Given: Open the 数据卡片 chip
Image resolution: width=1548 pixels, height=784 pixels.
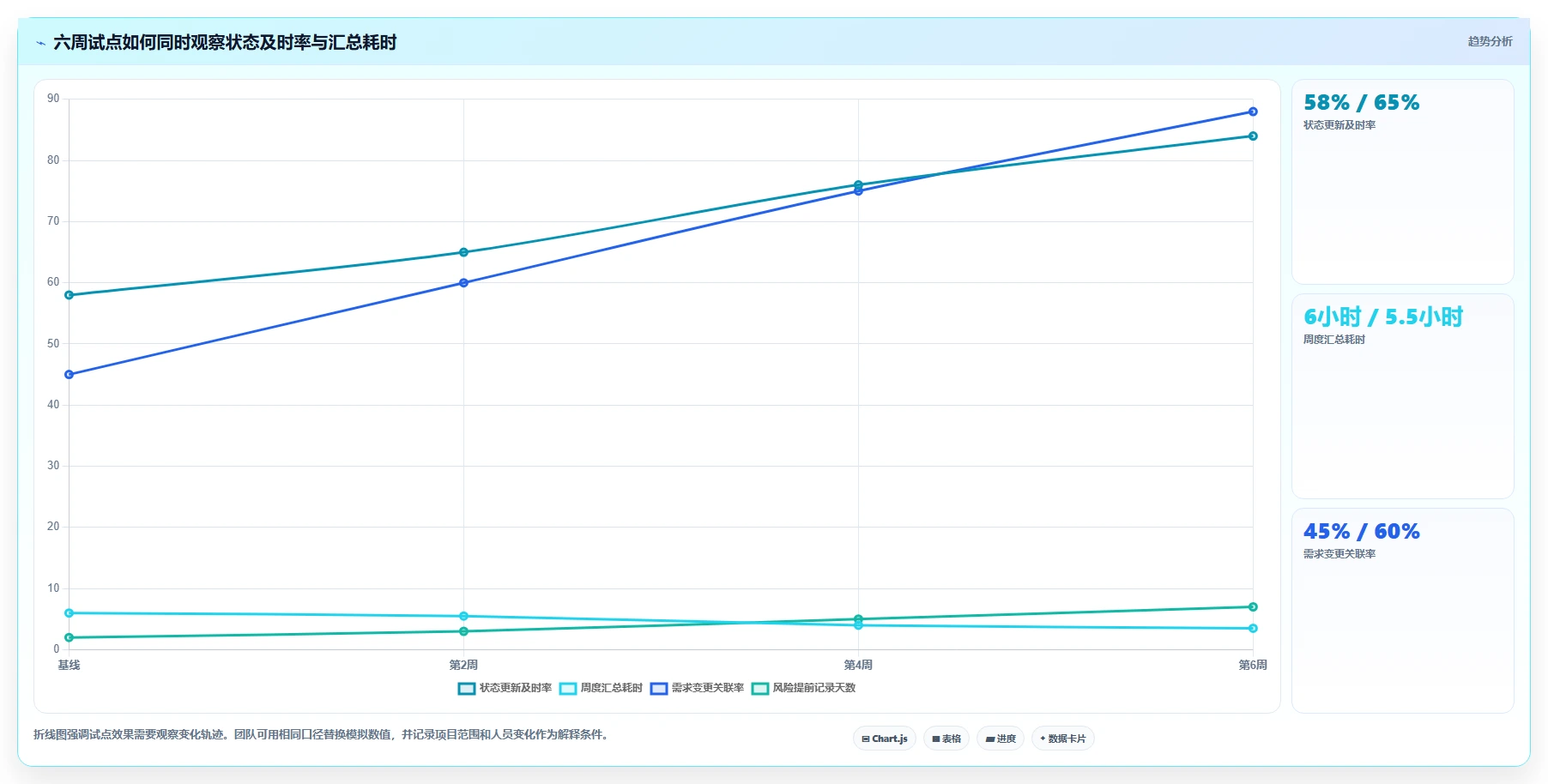Looking at the screenshot, I should click(x=1063, y=739).
